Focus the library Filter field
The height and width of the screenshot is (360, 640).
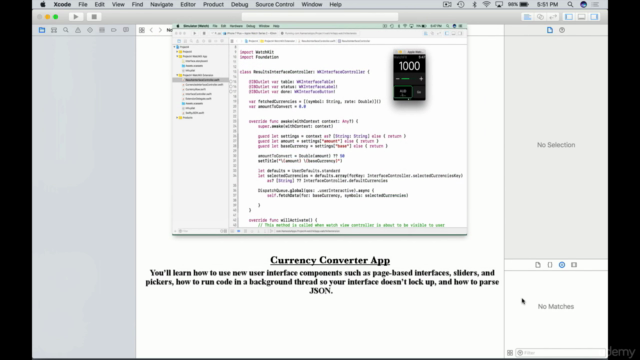[561, 353]
